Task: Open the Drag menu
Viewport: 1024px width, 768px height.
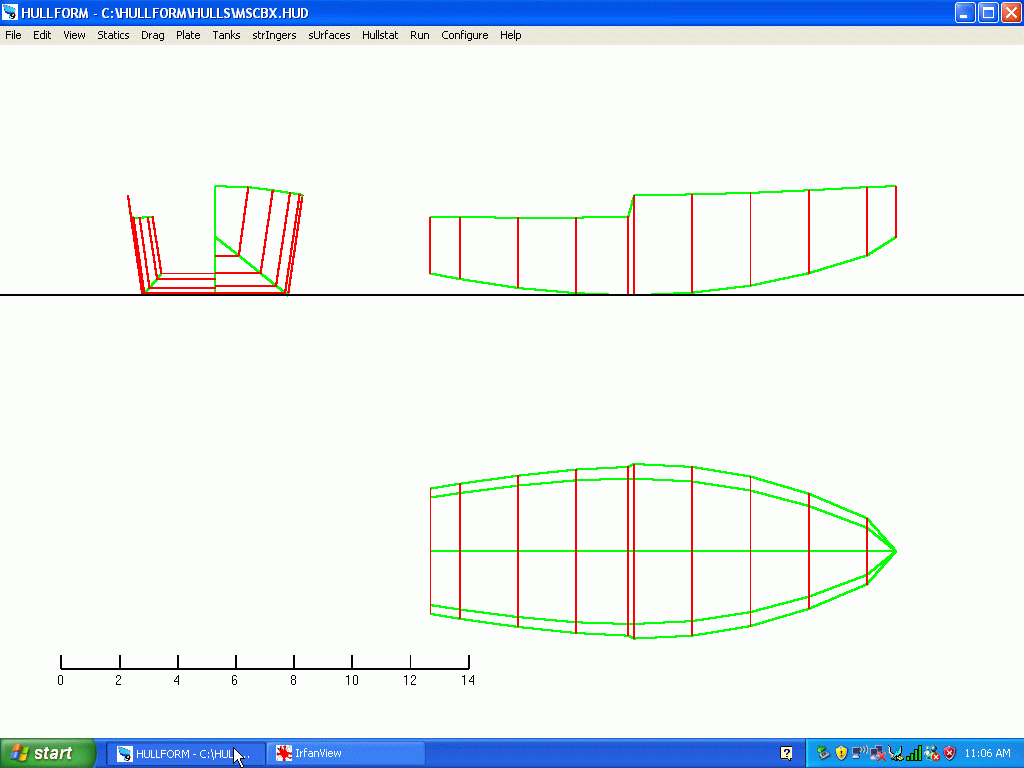Action: pyautogui.click(x=153, y=35)
